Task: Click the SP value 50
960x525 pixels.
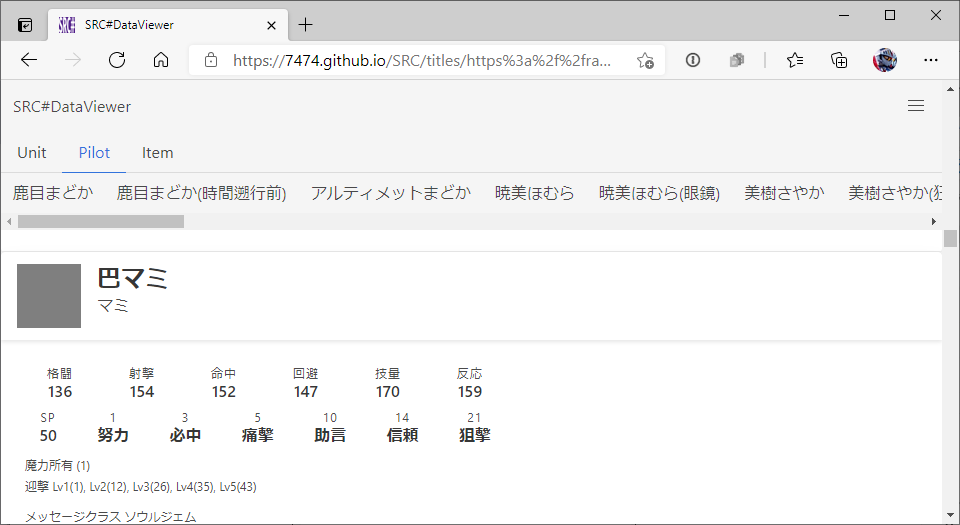Action: (x=48, y=435)
